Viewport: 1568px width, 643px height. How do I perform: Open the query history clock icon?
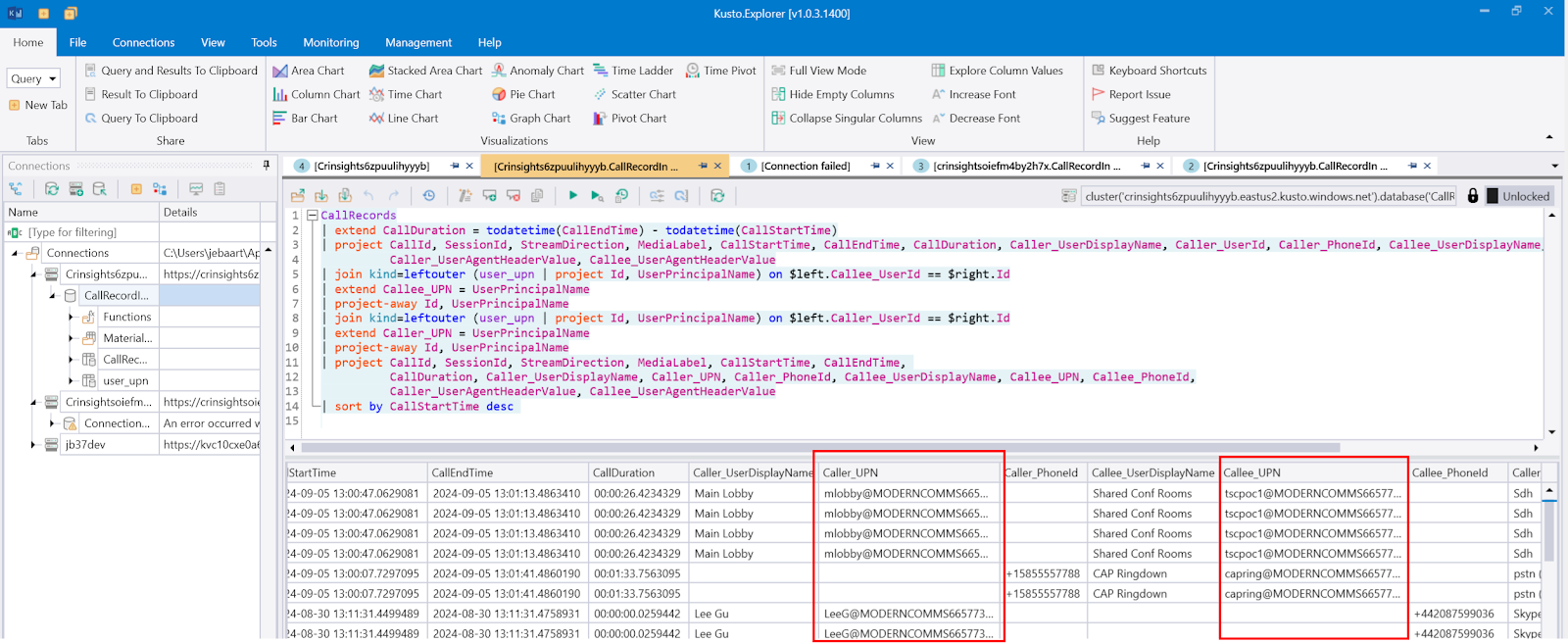[429, 196]
